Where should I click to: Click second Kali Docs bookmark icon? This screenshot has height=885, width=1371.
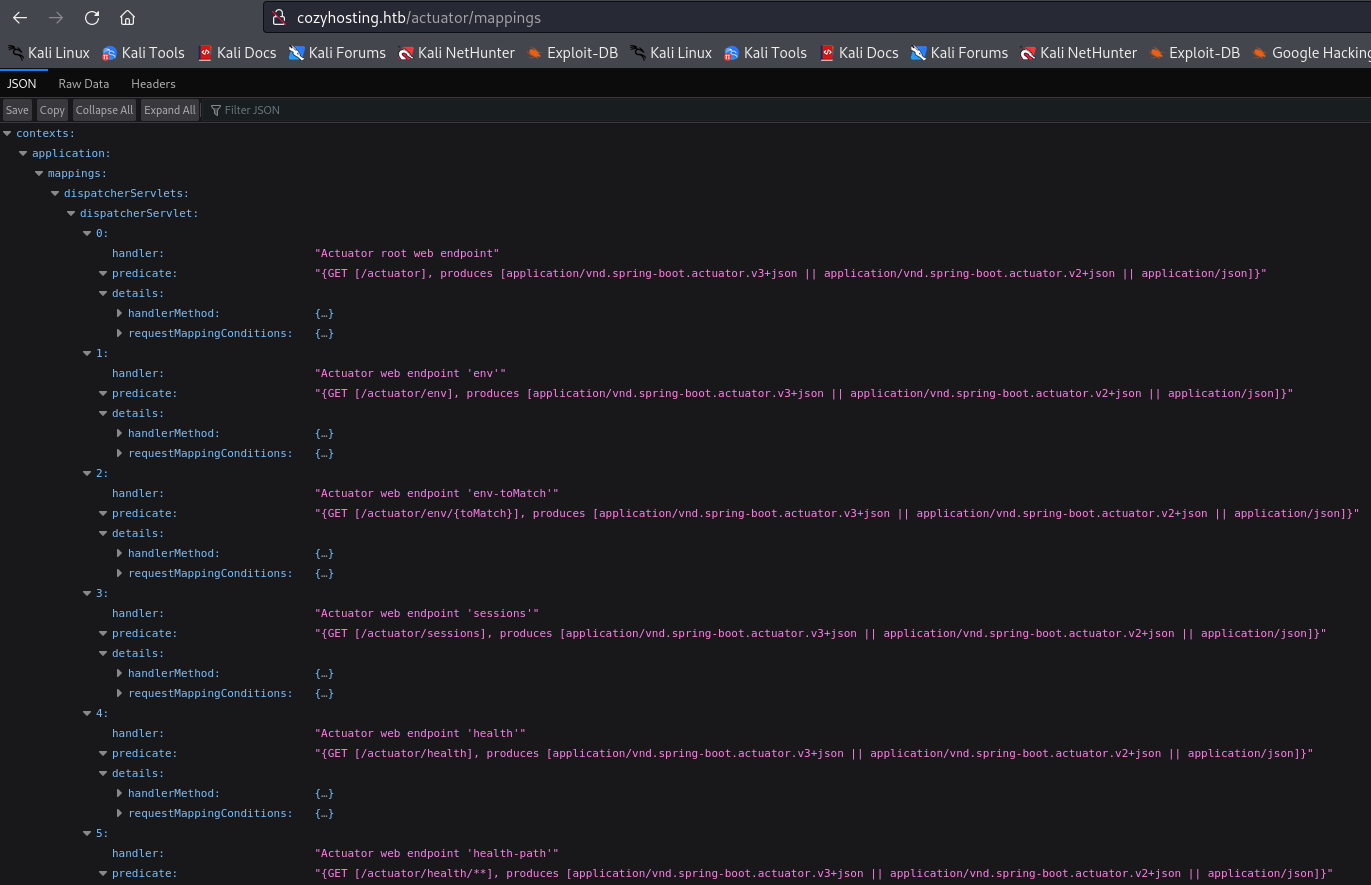pos(827,53)
